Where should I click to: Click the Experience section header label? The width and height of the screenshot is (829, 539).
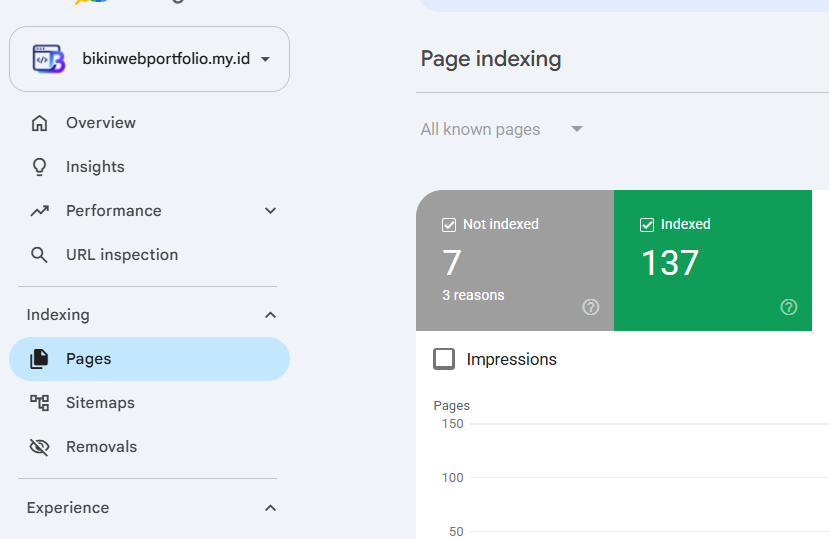coord(68,508)
